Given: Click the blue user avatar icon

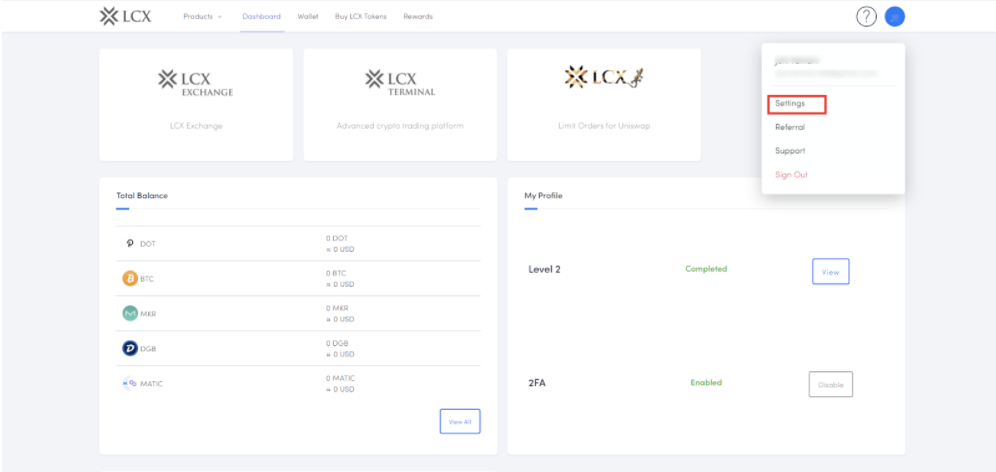Looking at the screenshot, I should 895,17.
